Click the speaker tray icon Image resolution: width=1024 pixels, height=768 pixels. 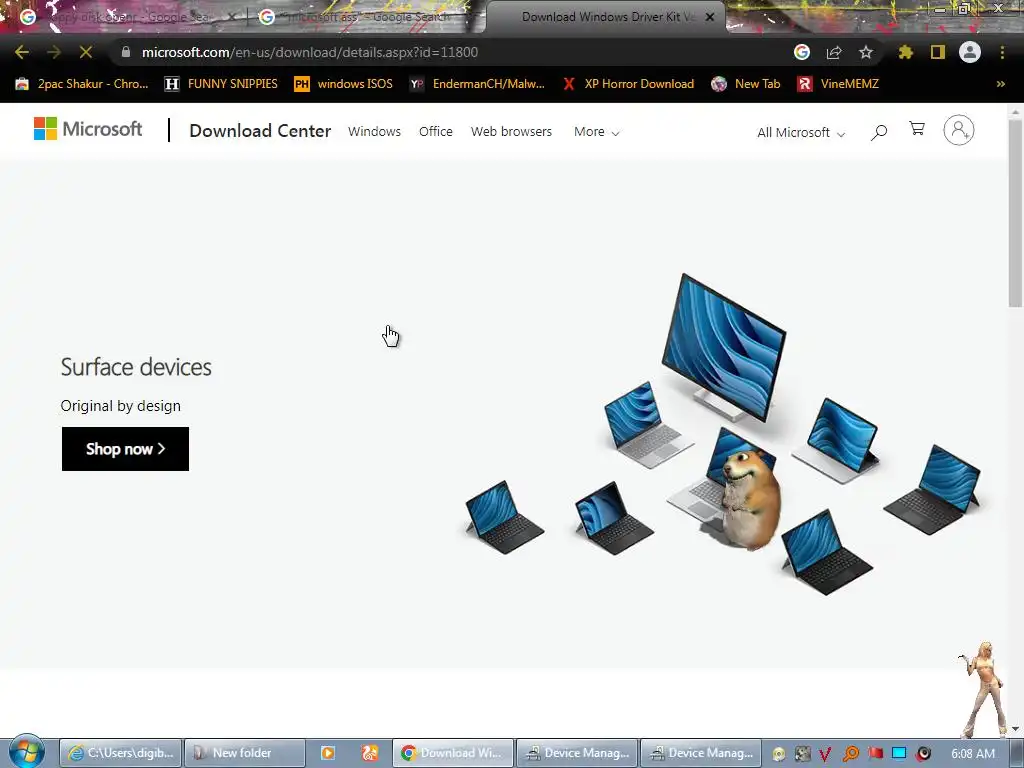923,754
